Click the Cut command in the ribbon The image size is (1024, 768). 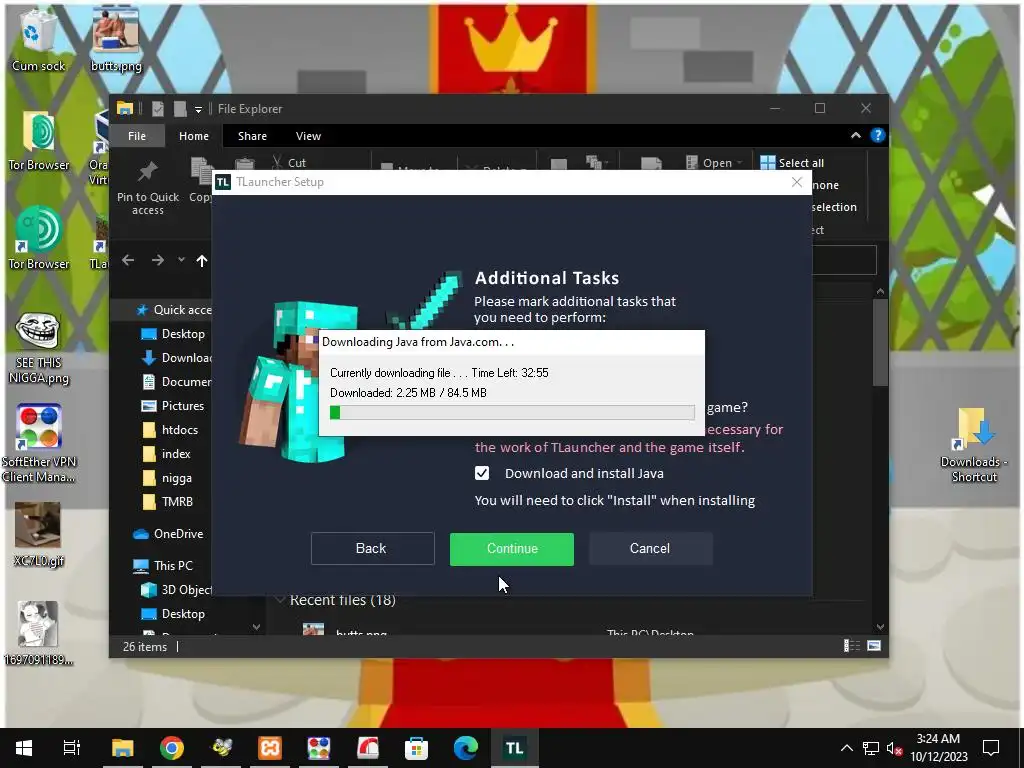coord(289,163)
